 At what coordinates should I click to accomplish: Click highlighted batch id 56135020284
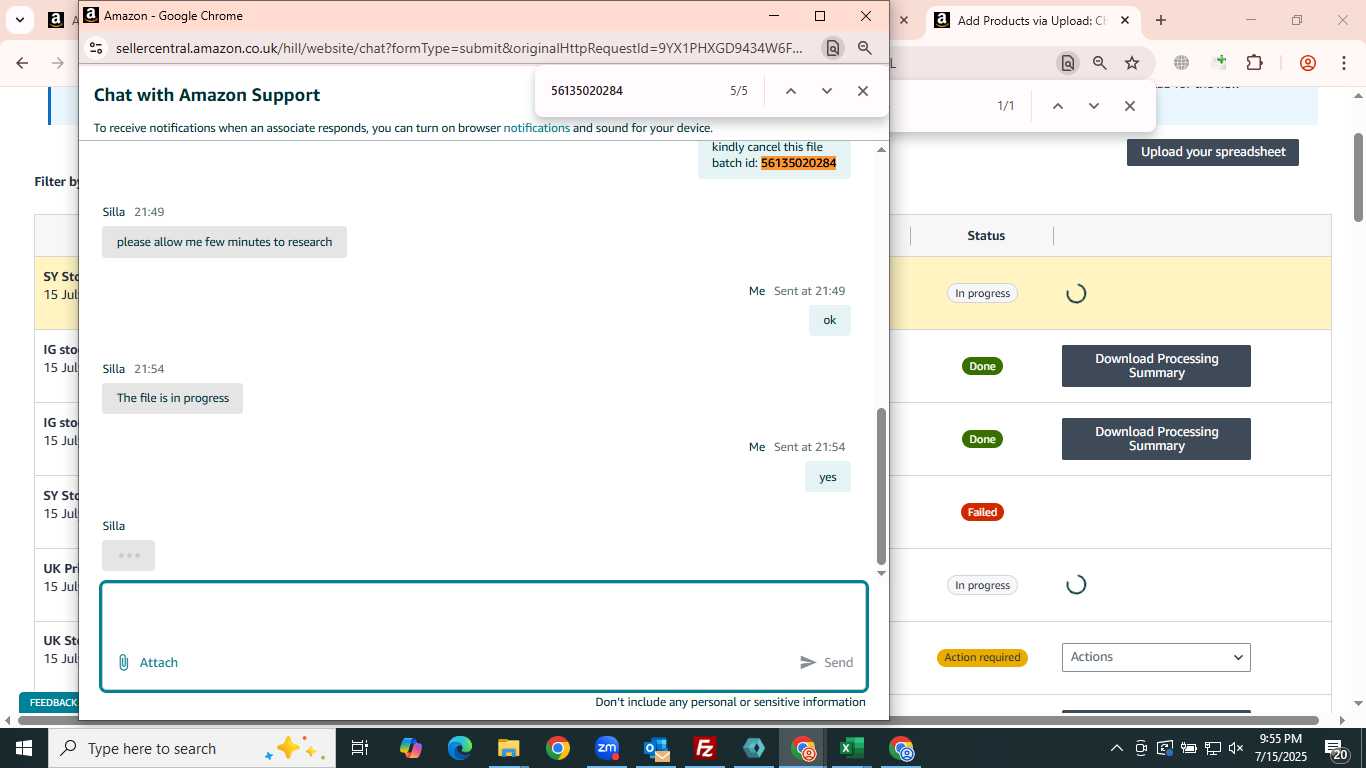[x=798, y=163]
